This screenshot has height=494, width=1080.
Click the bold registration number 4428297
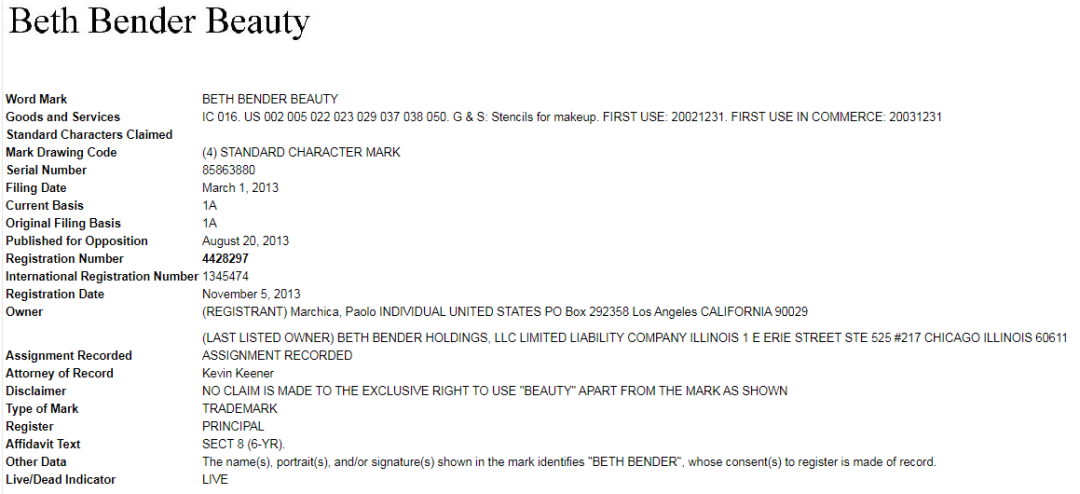click(225, 259)
